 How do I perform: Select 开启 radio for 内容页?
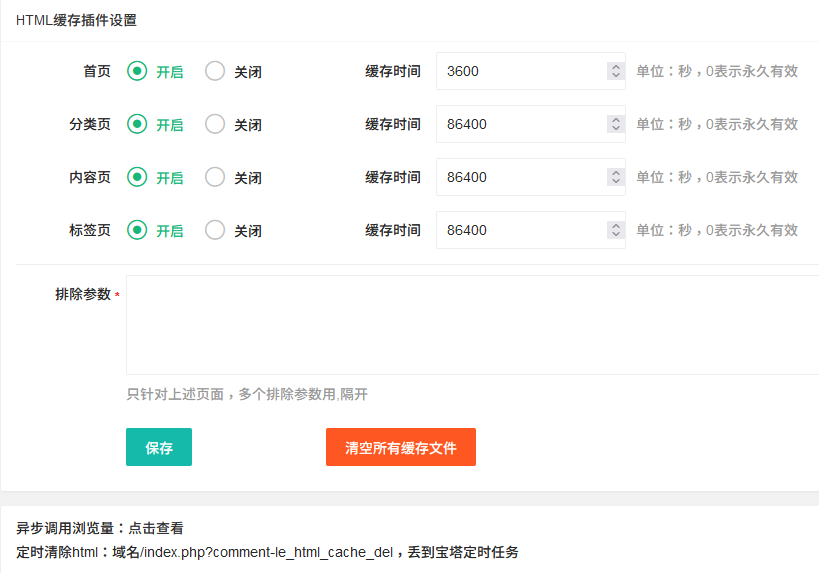(x=137, y=177)
